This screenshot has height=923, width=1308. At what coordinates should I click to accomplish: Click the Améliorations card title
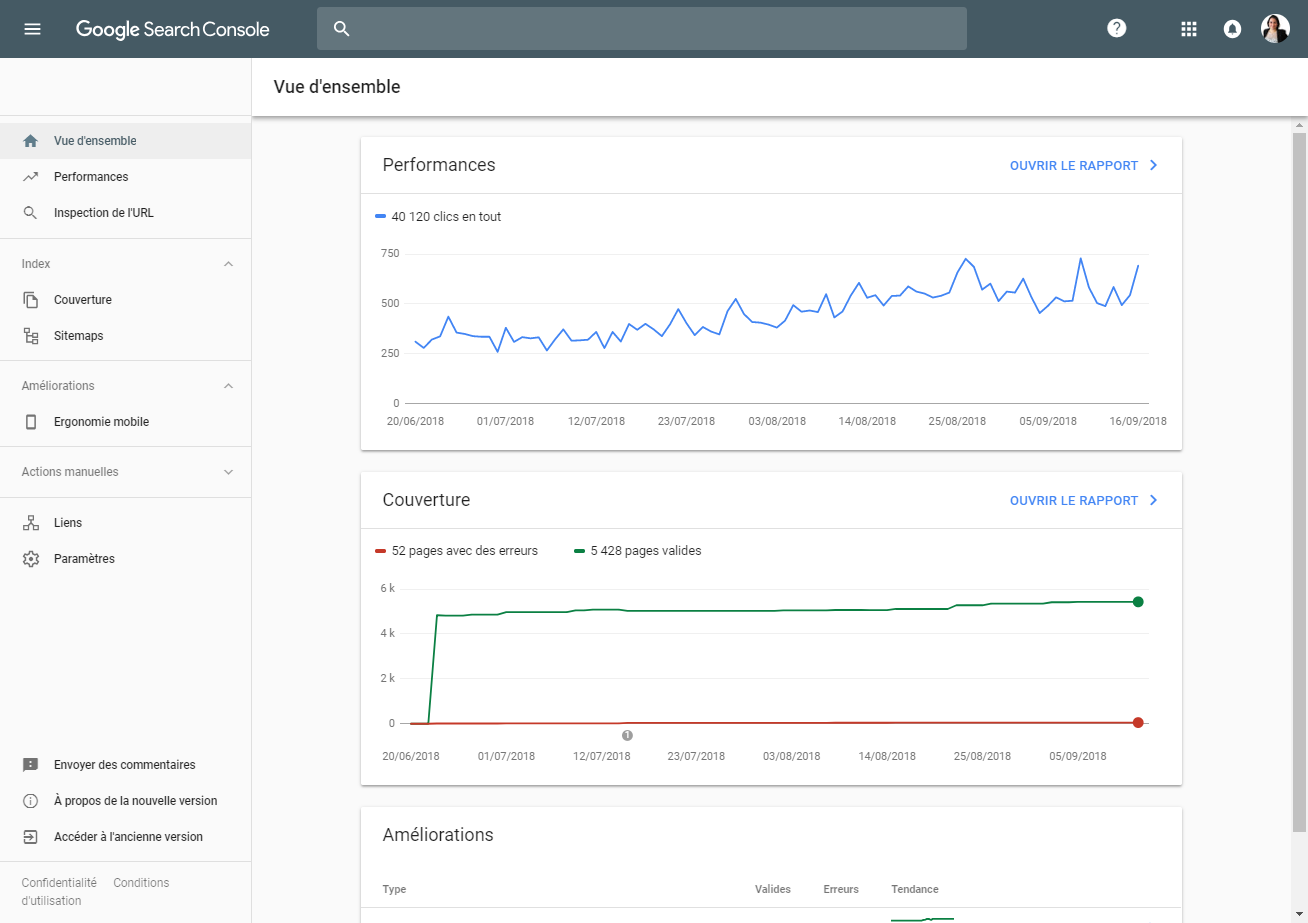(438, 835)
